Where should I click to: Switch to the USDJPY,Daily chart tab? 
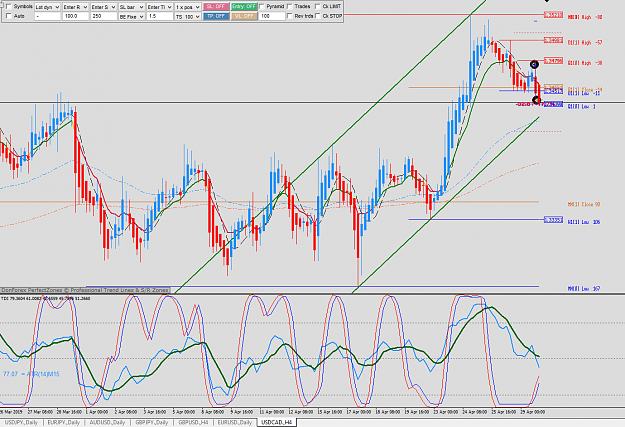(21, 423)
